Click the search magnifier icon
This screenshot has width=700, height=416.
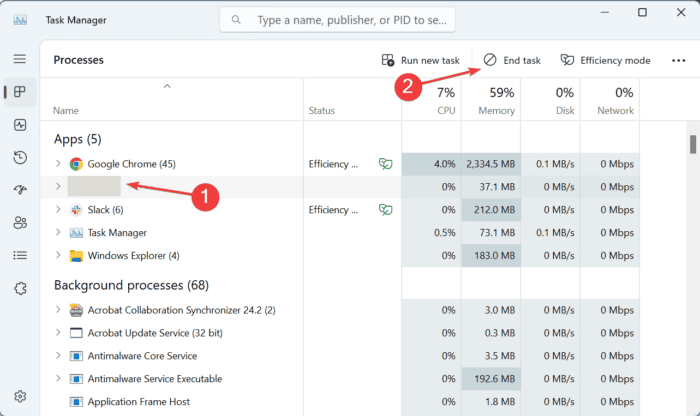point(236,20)
